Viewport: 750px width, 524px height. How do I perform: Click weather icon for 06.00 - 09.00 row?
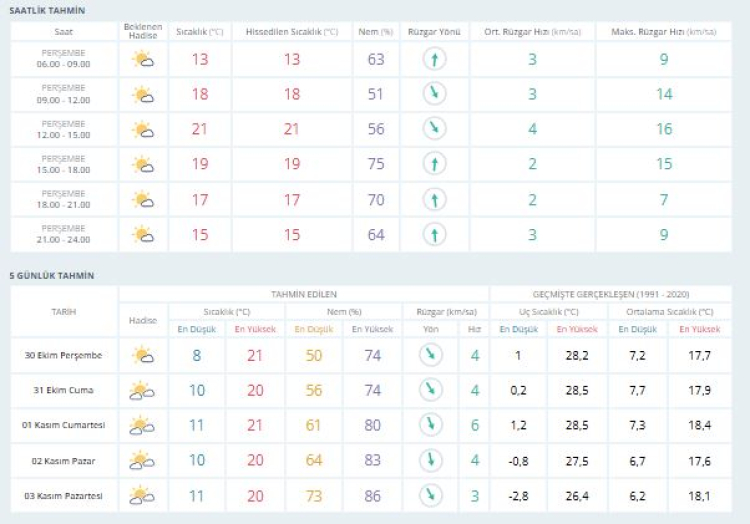pyautogui.click(x=143, y=59)
